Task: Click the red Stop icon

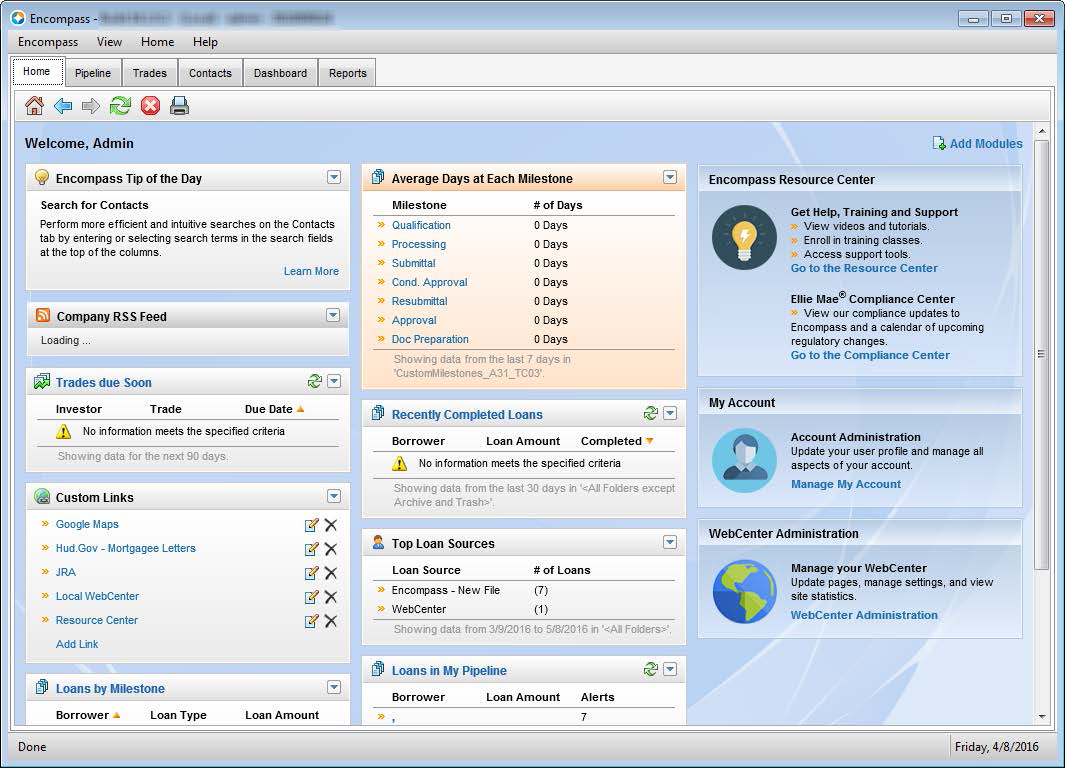Action: (150, 106)
